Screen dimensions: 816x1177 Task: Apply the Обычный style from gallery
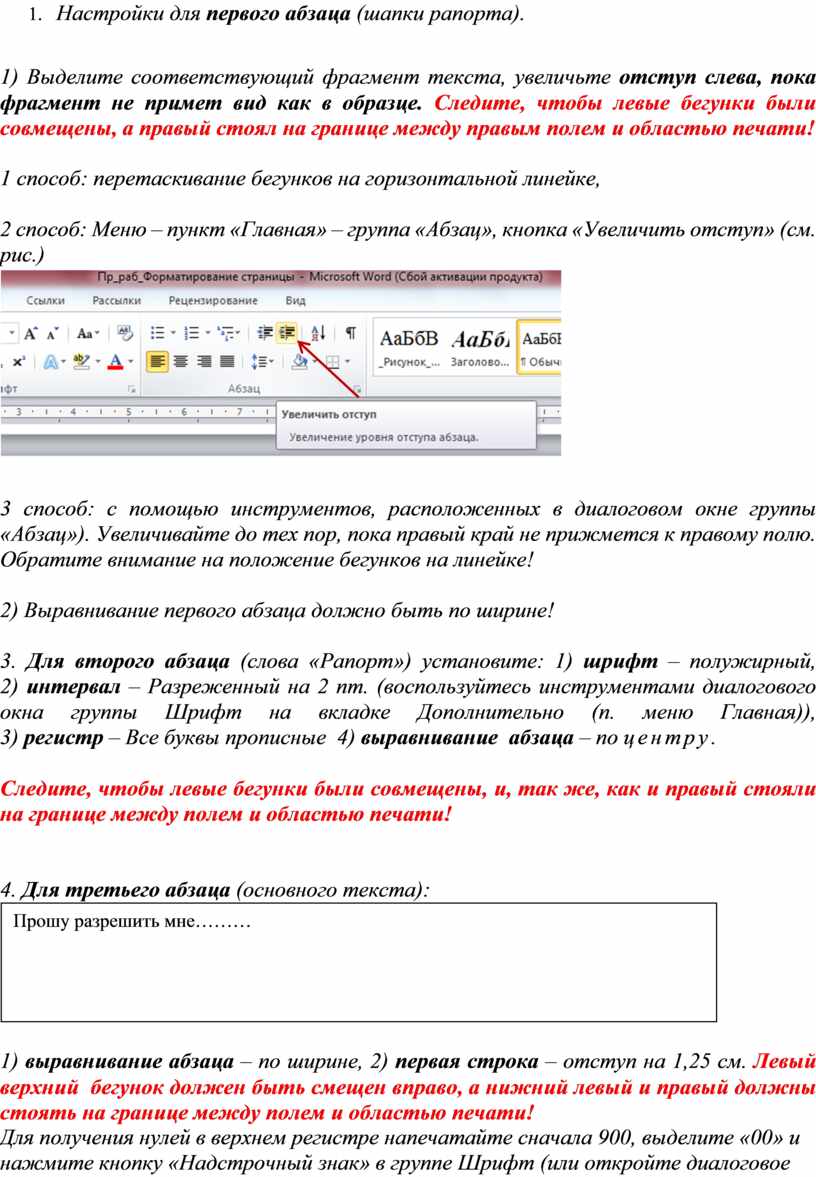(540, 348)
